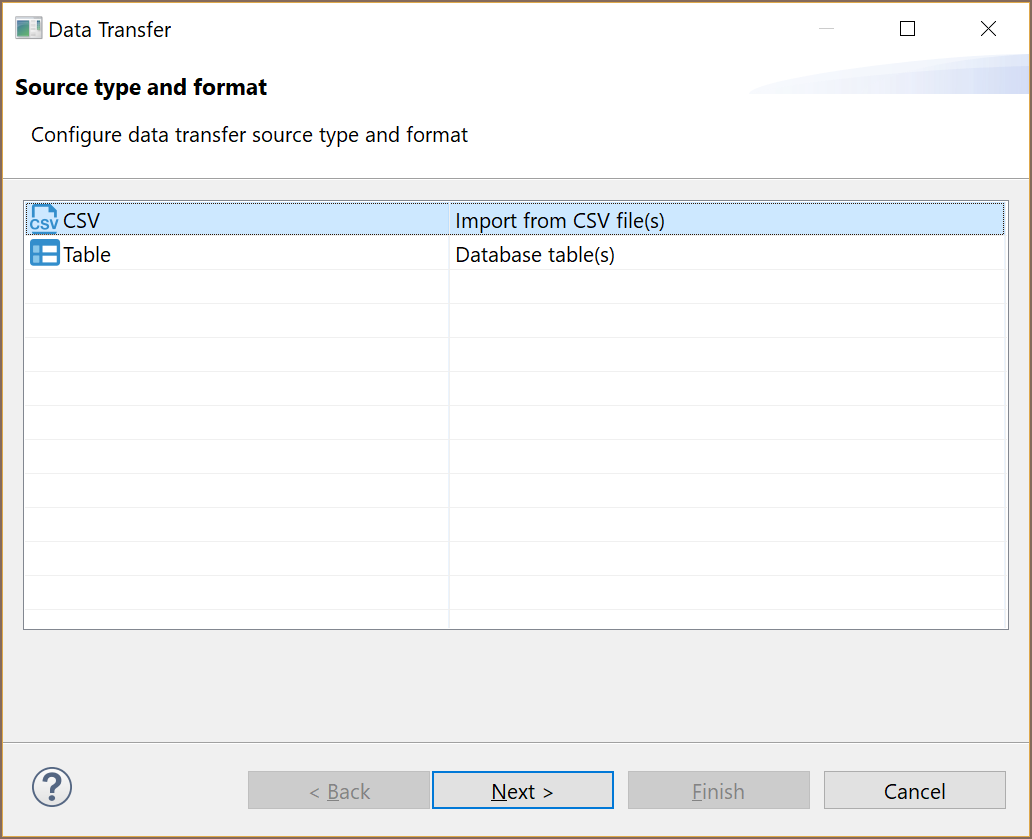Click the "Source type and format" heading
Image resolution: width=1032 pixels, height=839 pixels.
(x=141, y=88)
